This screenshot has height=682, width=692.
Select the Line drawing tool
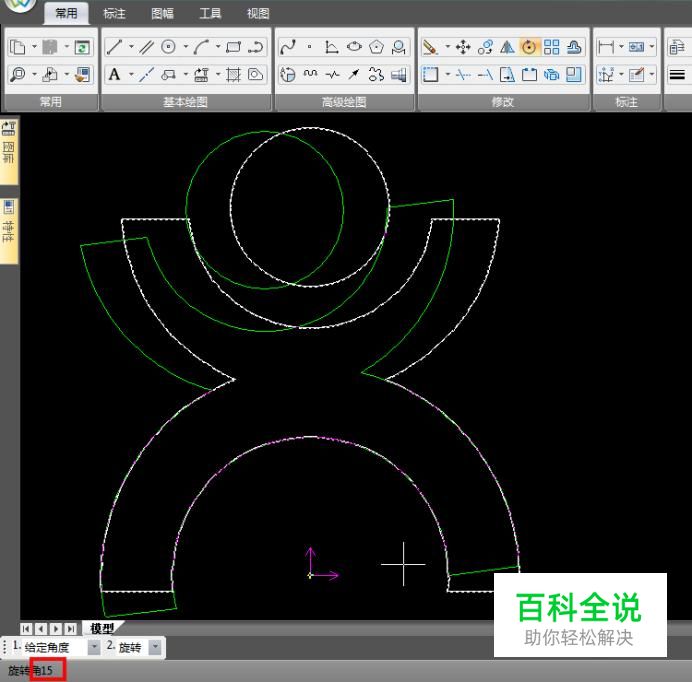pos(114,47)
